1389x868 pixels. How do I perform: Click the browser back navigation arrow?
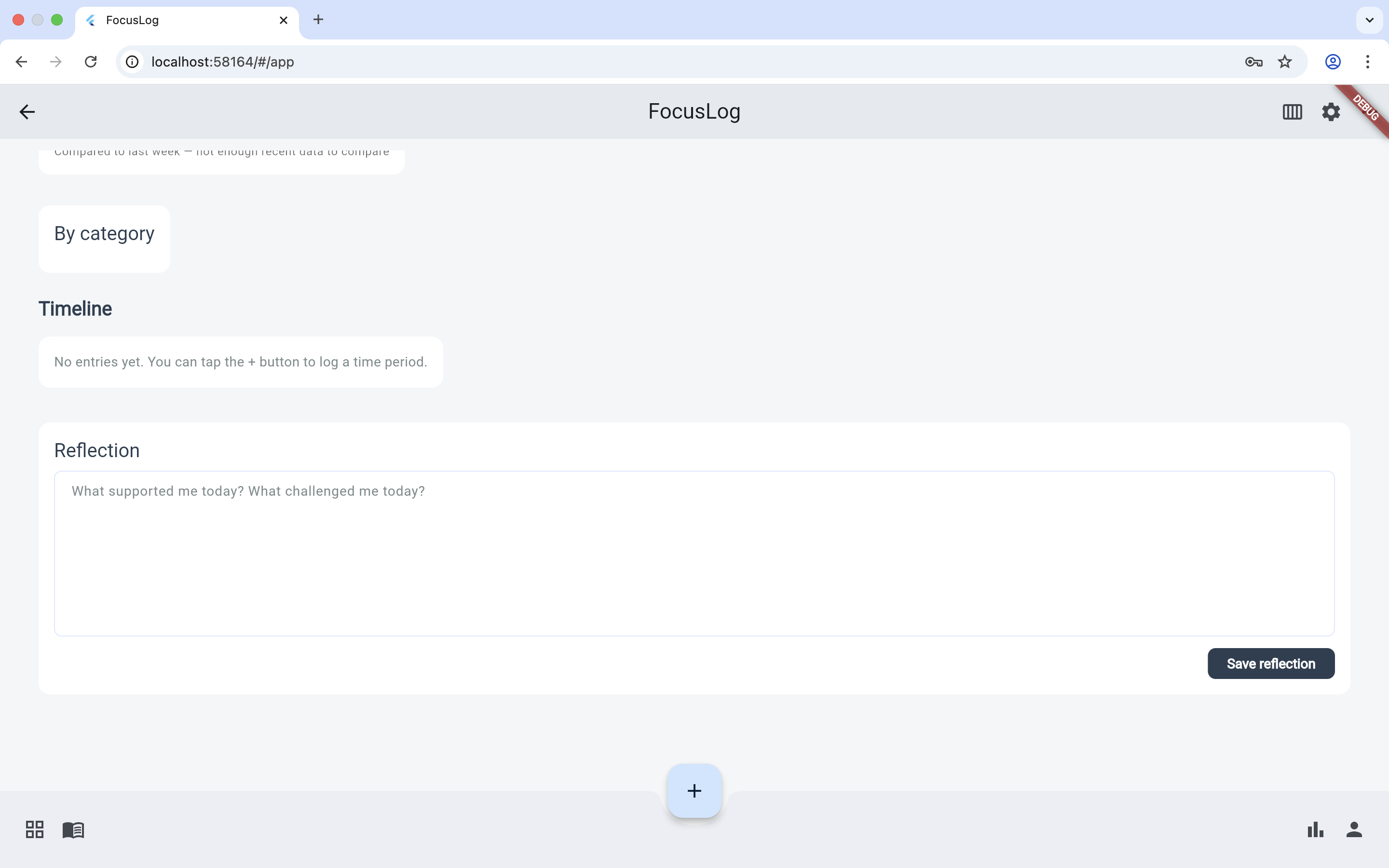(x=21, y=61)
